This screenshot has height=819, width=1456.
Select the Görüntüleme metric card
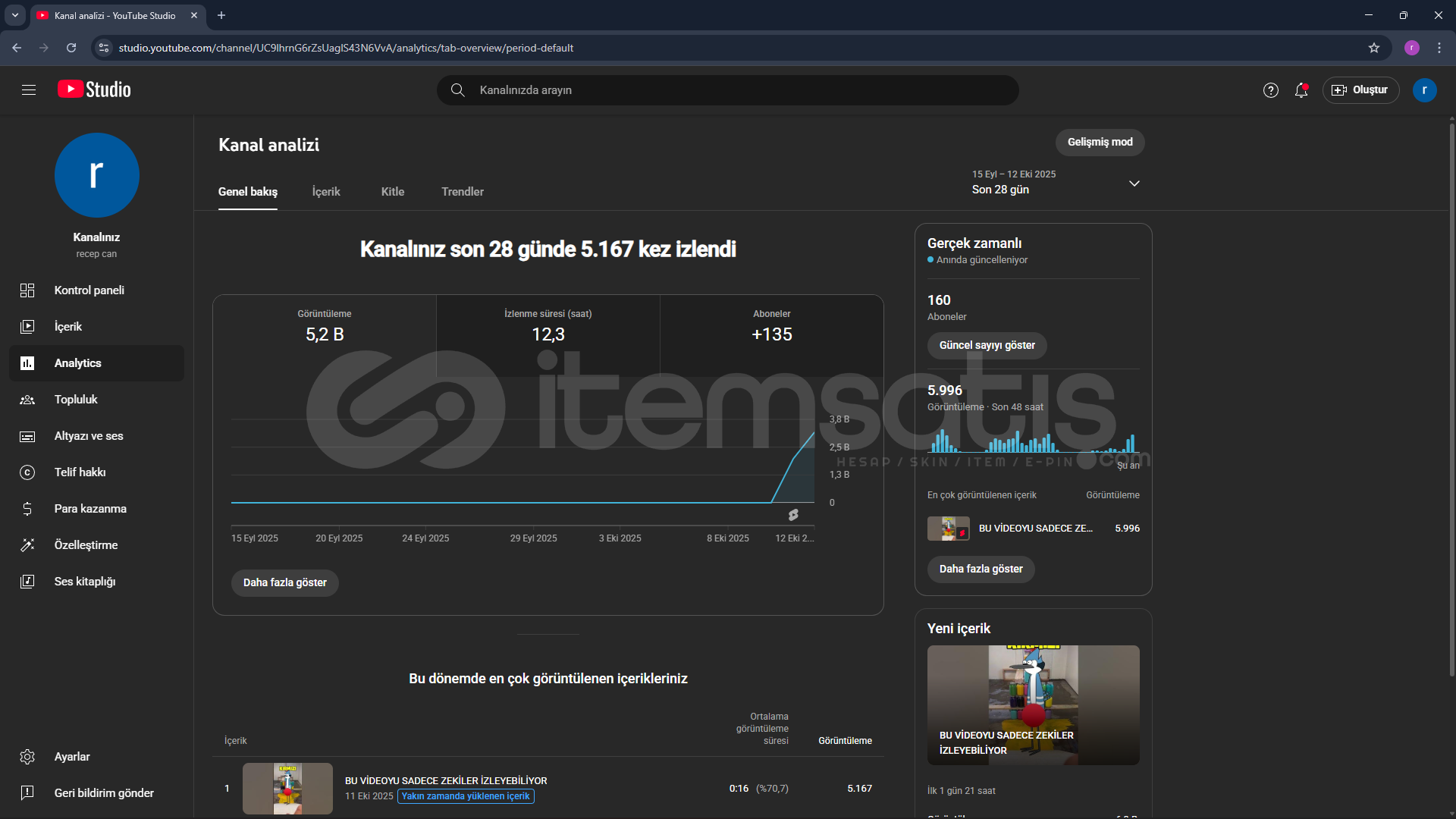[x=325, y=327]
